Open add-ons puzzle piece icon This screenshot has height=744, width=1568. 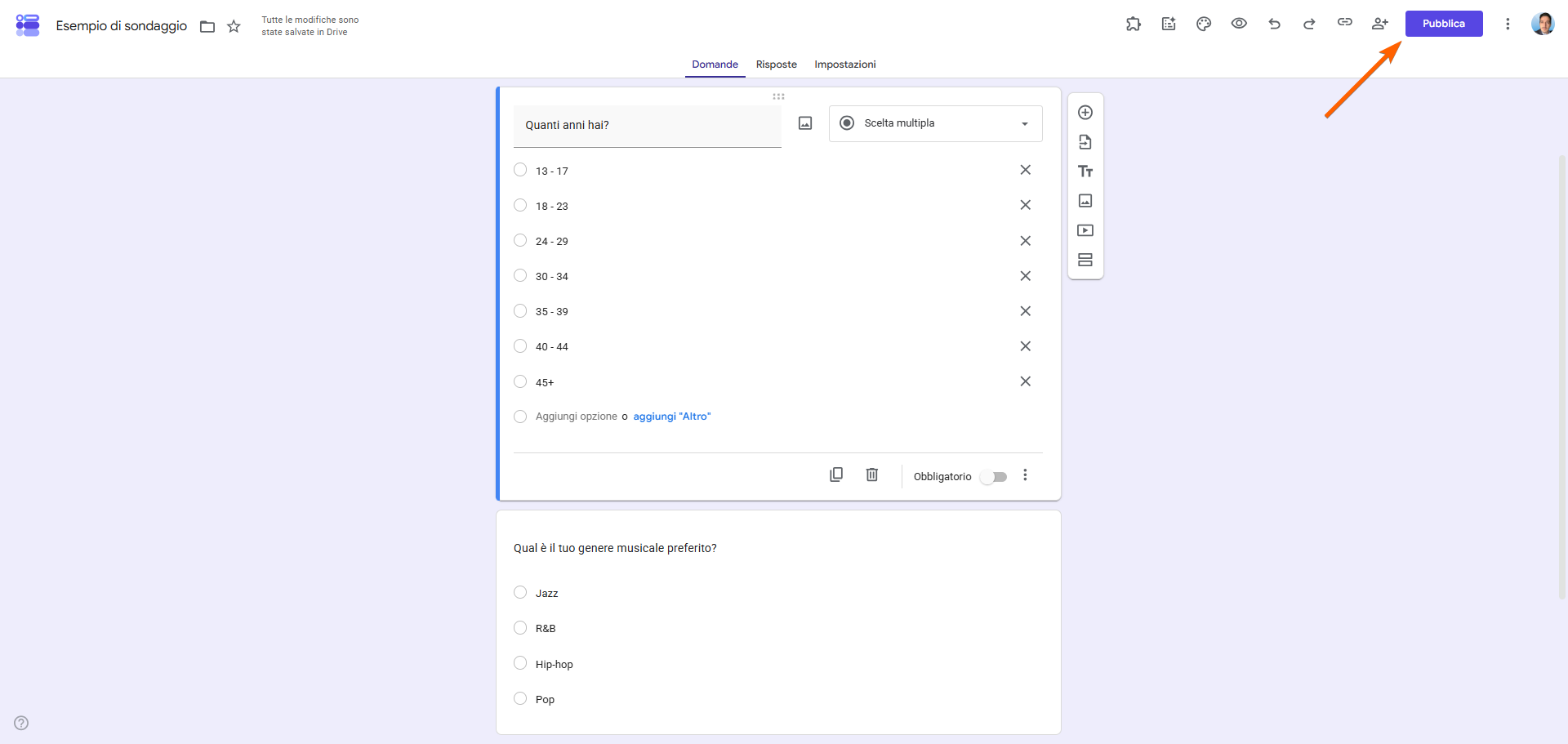tap(1134, 24)
